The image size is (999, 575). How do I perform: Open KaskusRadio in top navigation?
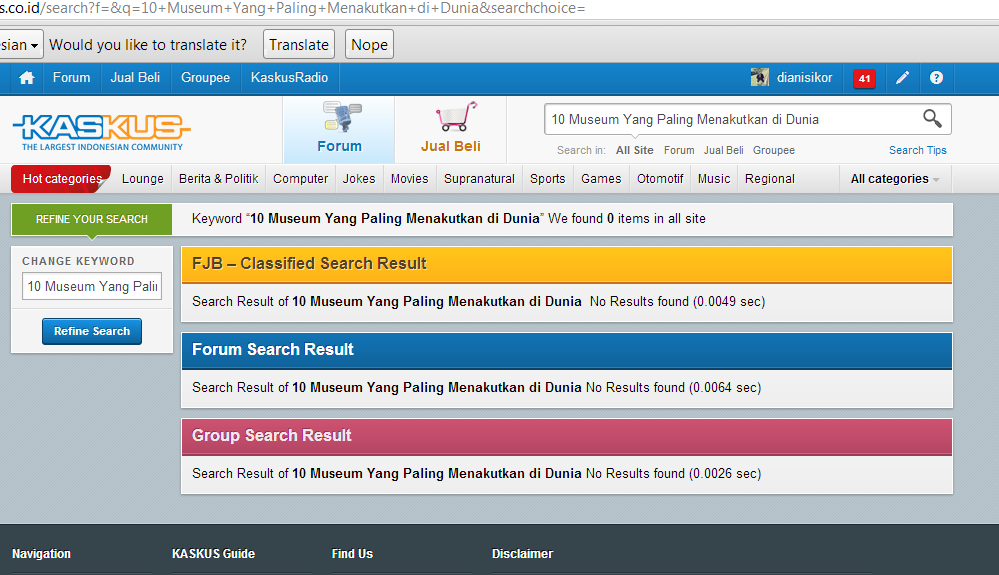pyautogui.click(x=289, y=78)
